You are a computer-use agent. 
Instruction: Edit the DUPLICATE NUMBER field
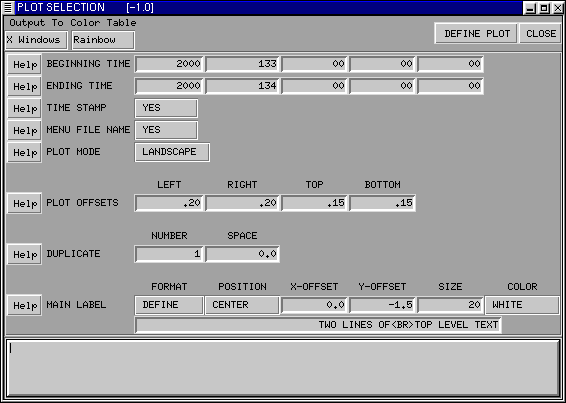coord(169,254)
